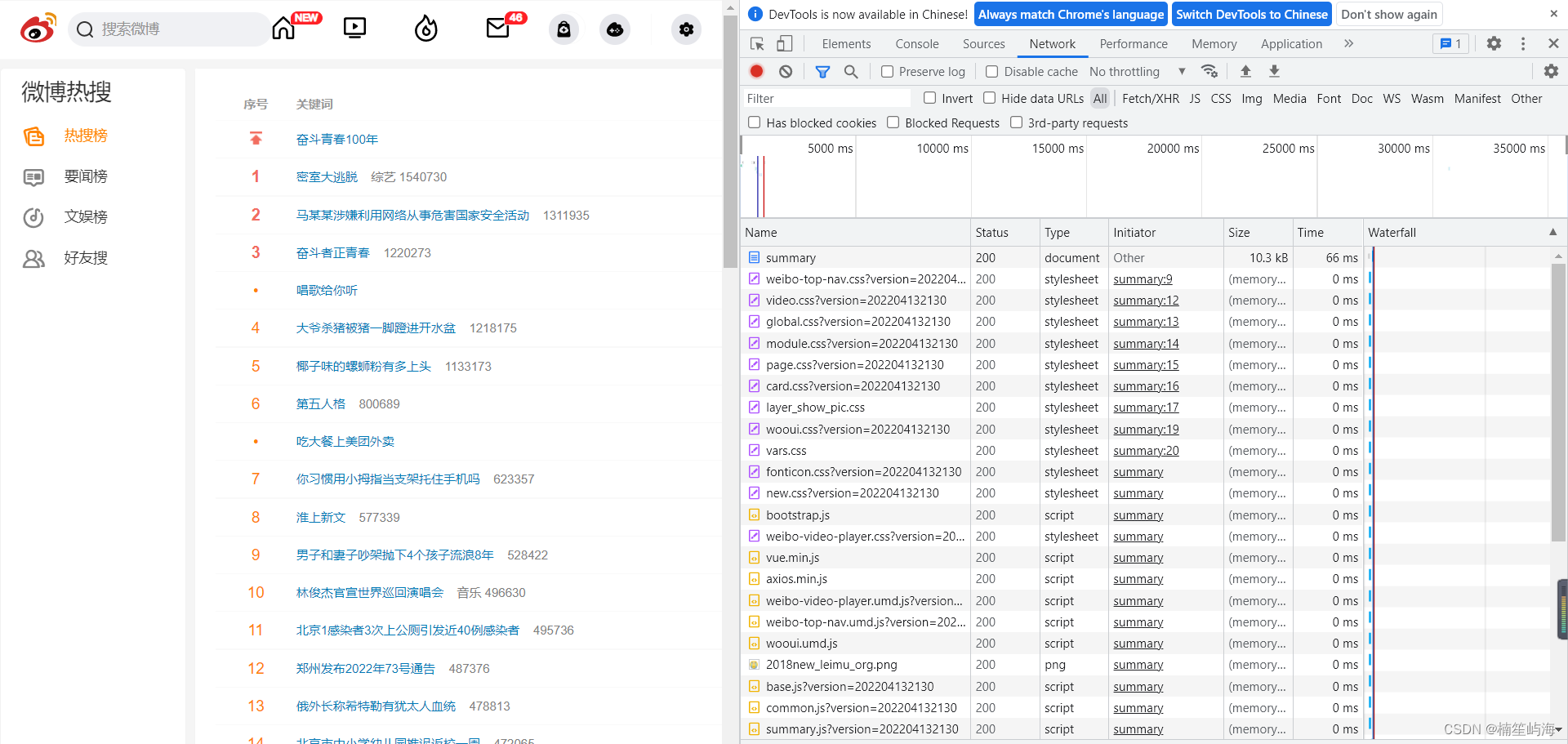Open the hot flame icon in Weibo header
The height and width of the screenshot is (744, 1568).
(426, 29)
